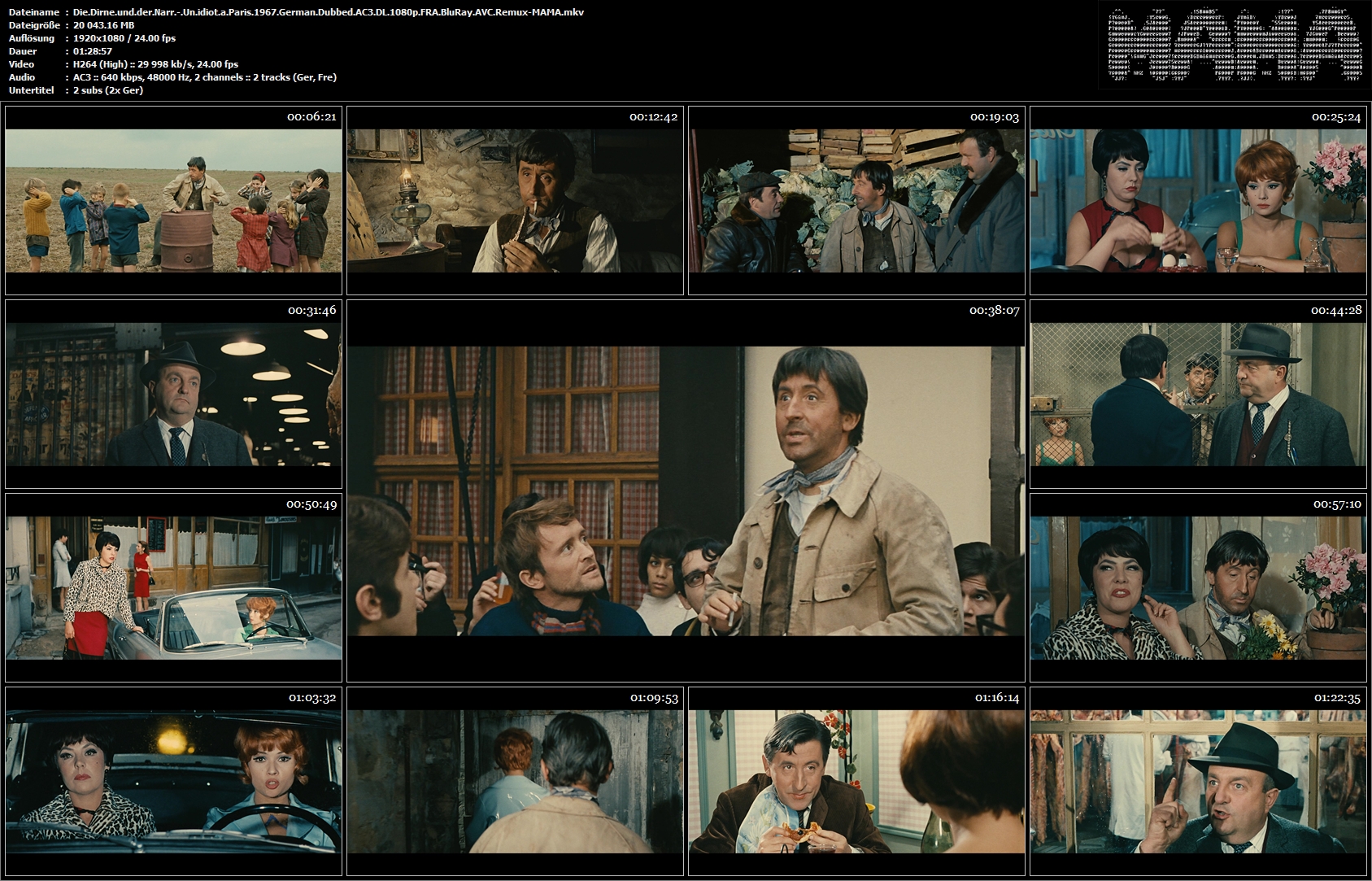
Task: Click the "Video" label
Action: click(x=21, y=64)
